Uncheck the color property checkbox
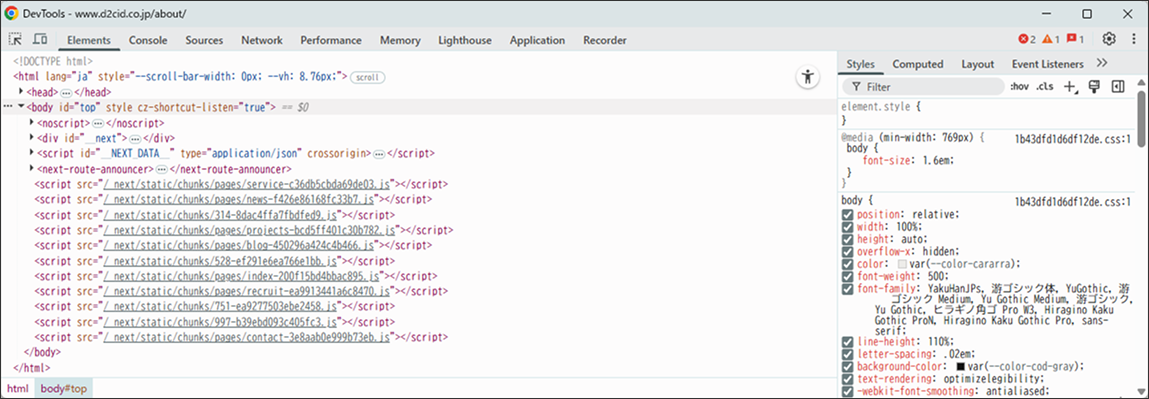This screenshot has height=399, width=1149. (848, 264)
